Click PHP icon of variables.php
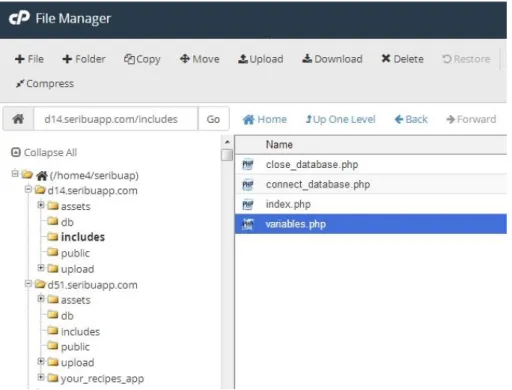The height and width of the screenshot is (390, 512). (248, 224)
